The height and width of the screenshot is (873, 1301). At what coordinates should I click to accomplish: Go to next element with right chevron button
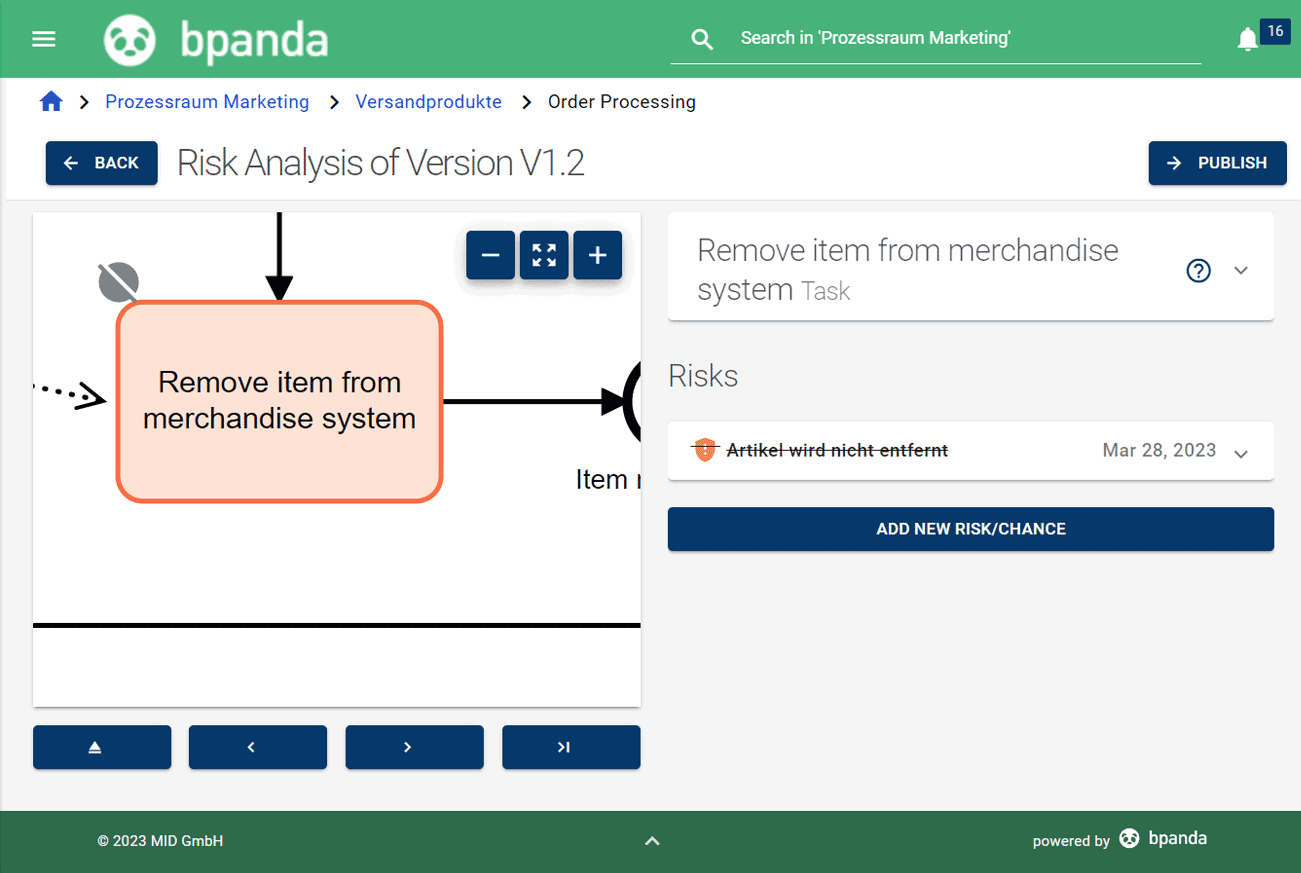click(x=414, y=747)
